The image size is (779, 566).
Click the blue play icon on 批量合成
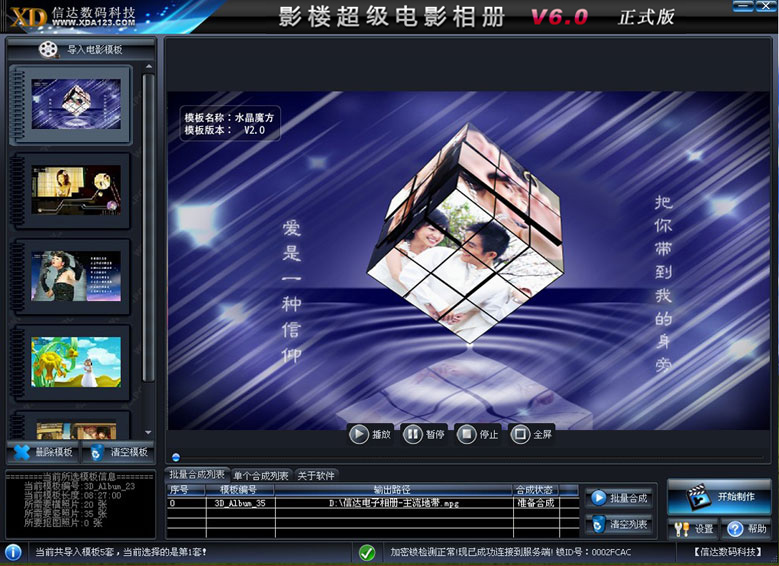pos(599,498)
